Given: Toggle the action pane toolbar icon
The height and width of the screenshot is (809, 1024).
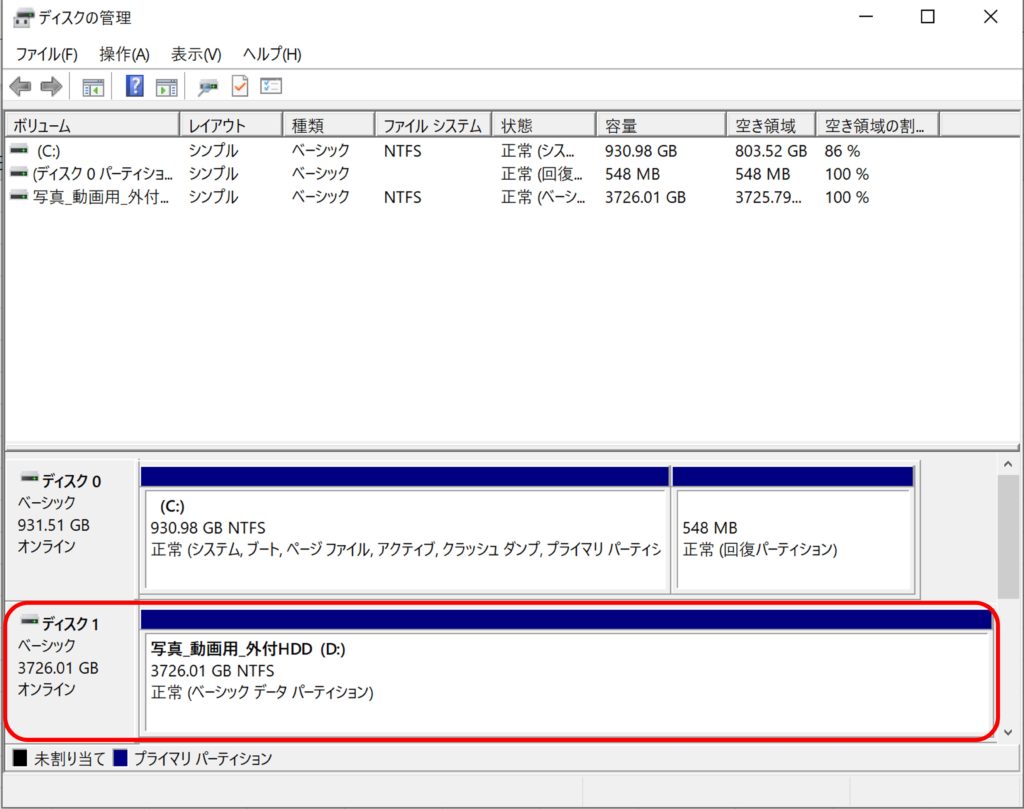Looking at the screenshot, I should pyautogui.click(x=166, y=87).
